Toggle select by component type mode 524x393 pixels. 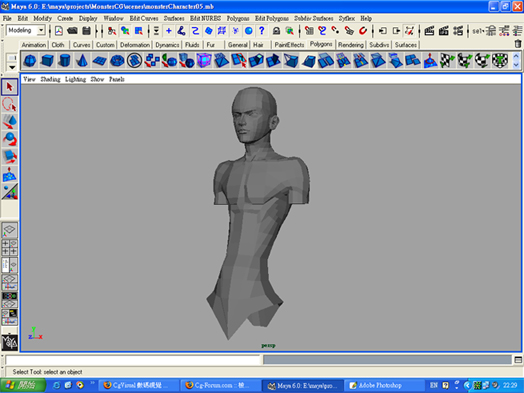click(138, 31)
